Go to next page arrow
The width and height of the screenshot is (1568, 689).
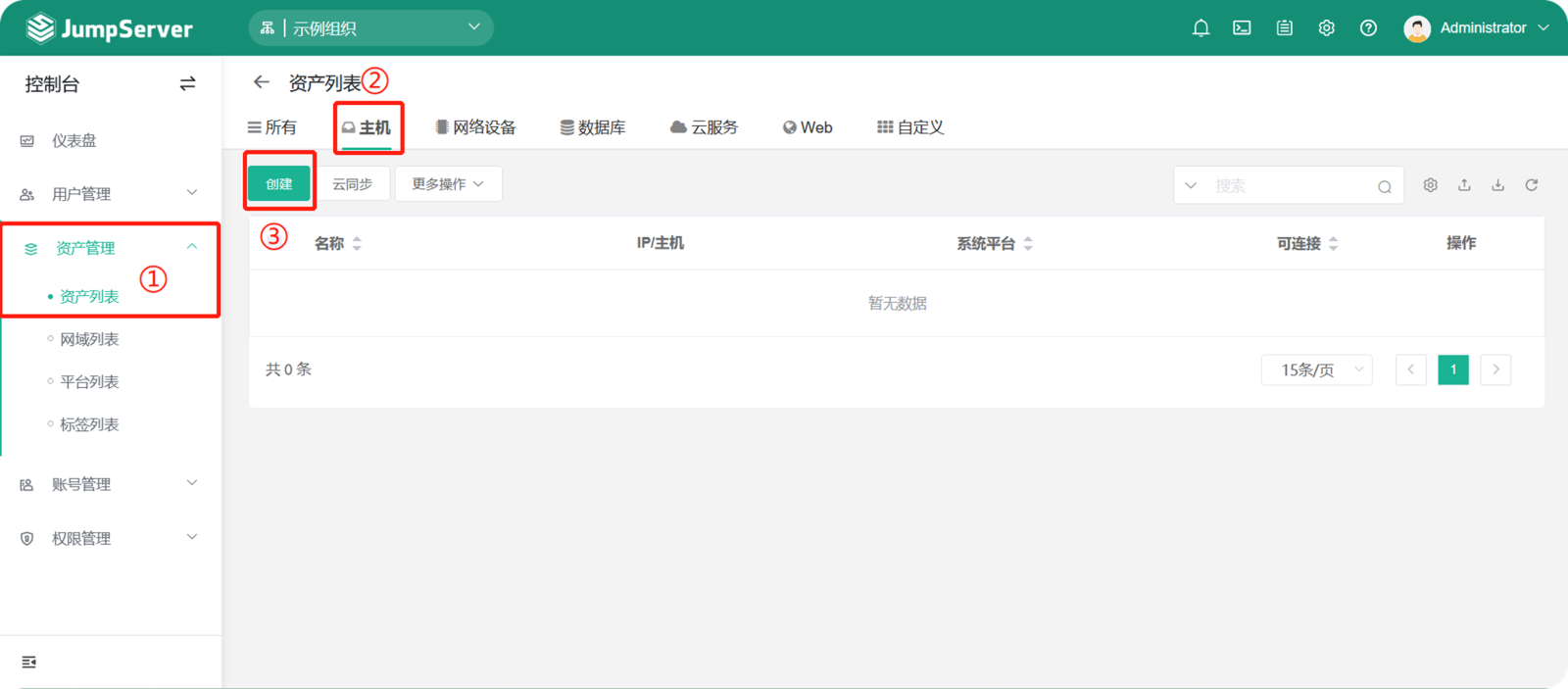tap(1495, 369)
